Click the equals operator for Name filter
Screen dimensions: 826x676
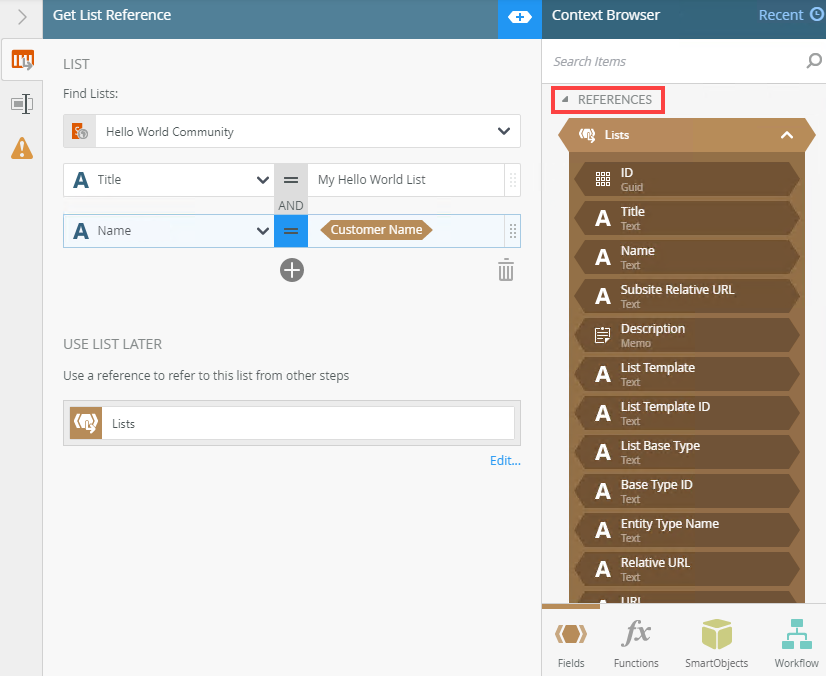pyautogui.click(x=291, y=231)
